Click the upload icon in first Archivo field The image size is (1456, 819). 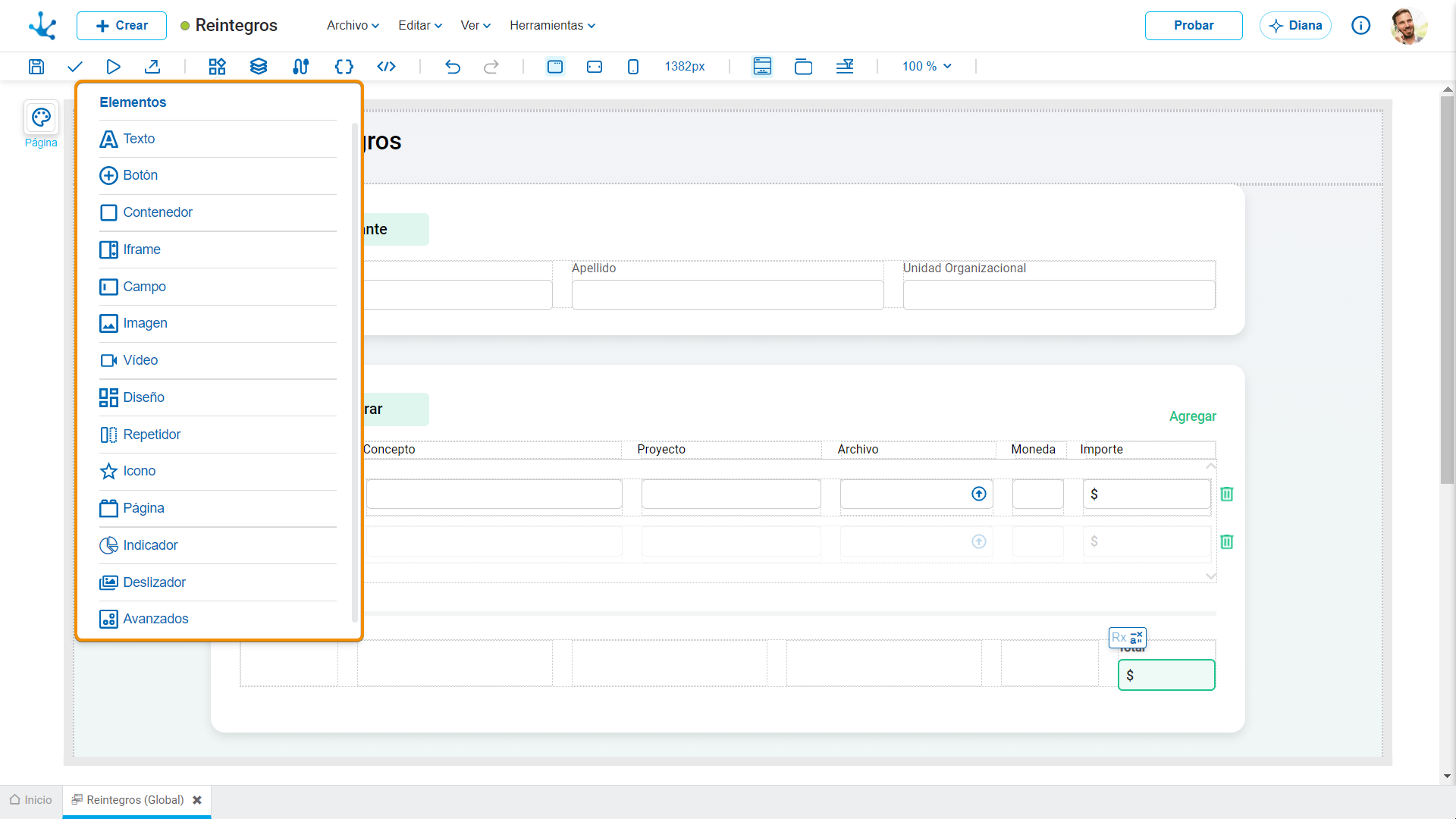click(x=979, y=494)
